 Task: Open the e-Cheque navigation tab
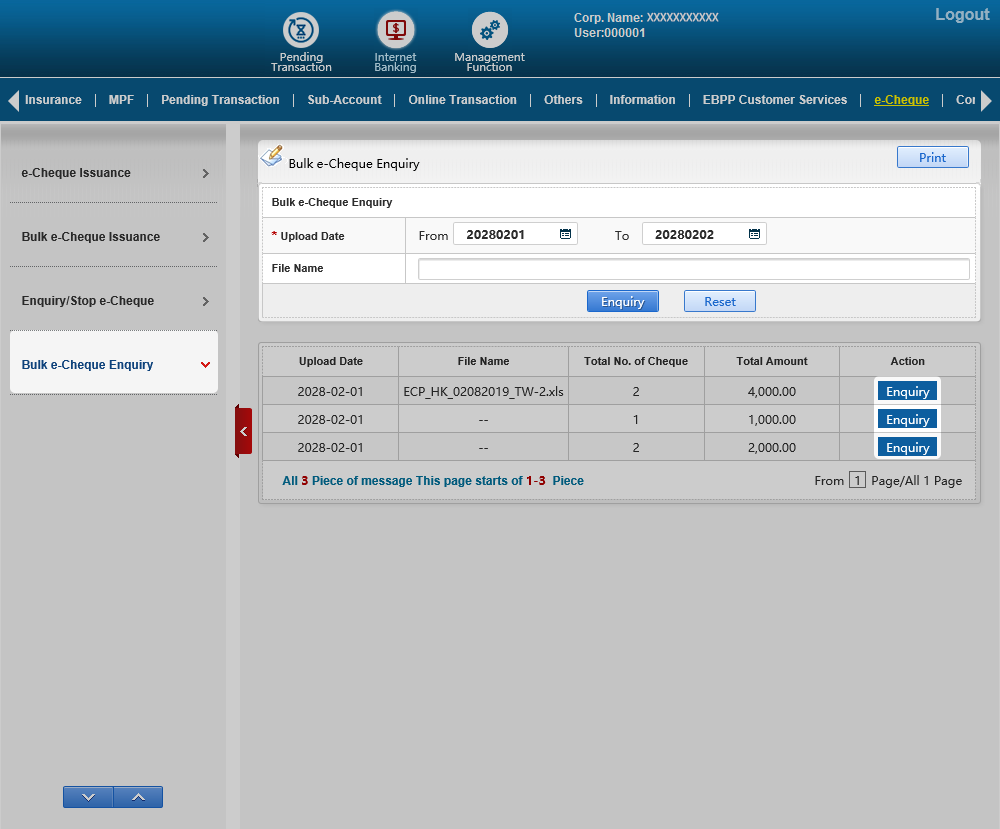pos(901,100)
